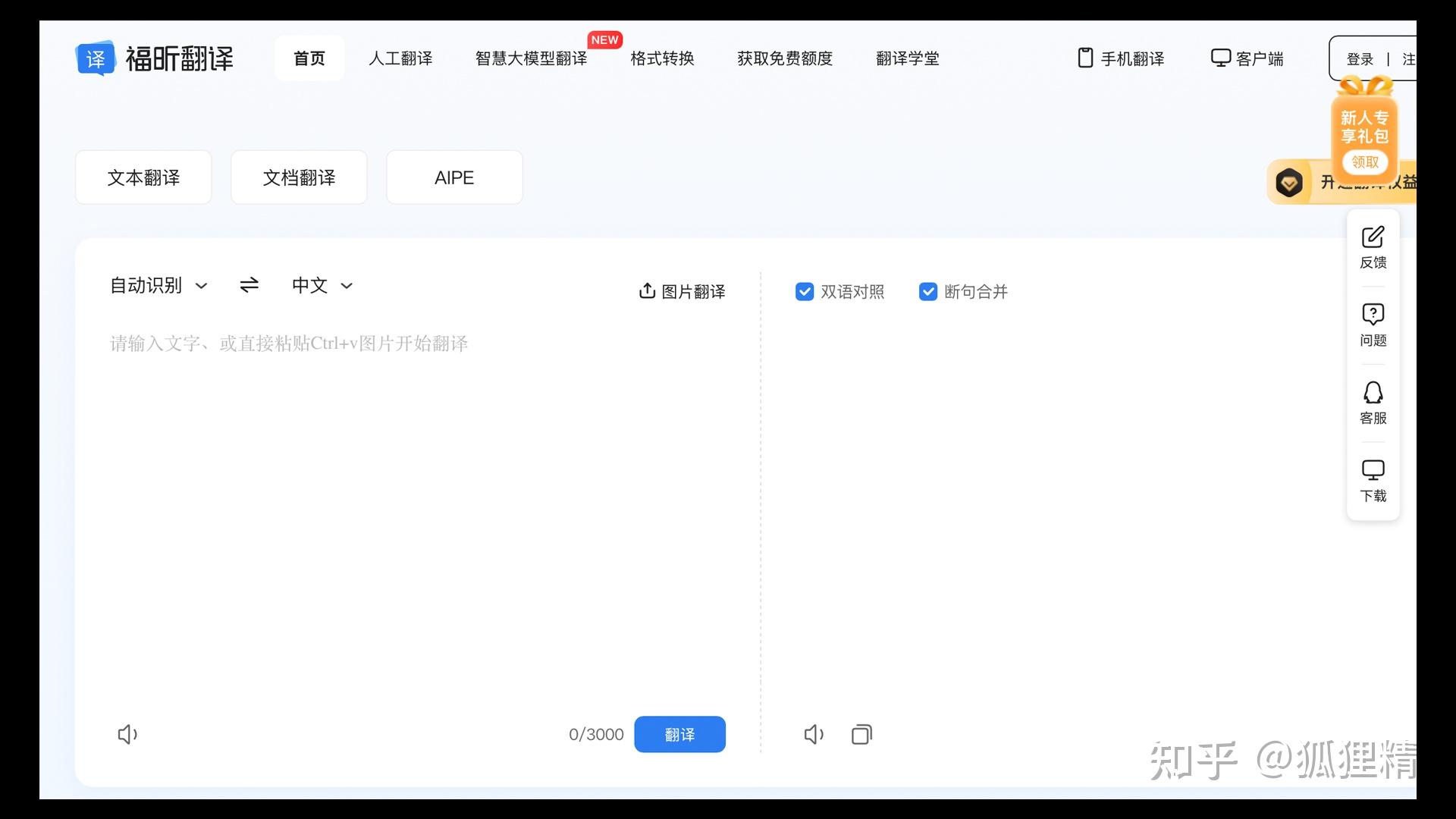The width and height of the screenshot is (1456, 819).
Task: Open 智慧大模型翻译 in the navigation
Action: (x=531, y=58)
